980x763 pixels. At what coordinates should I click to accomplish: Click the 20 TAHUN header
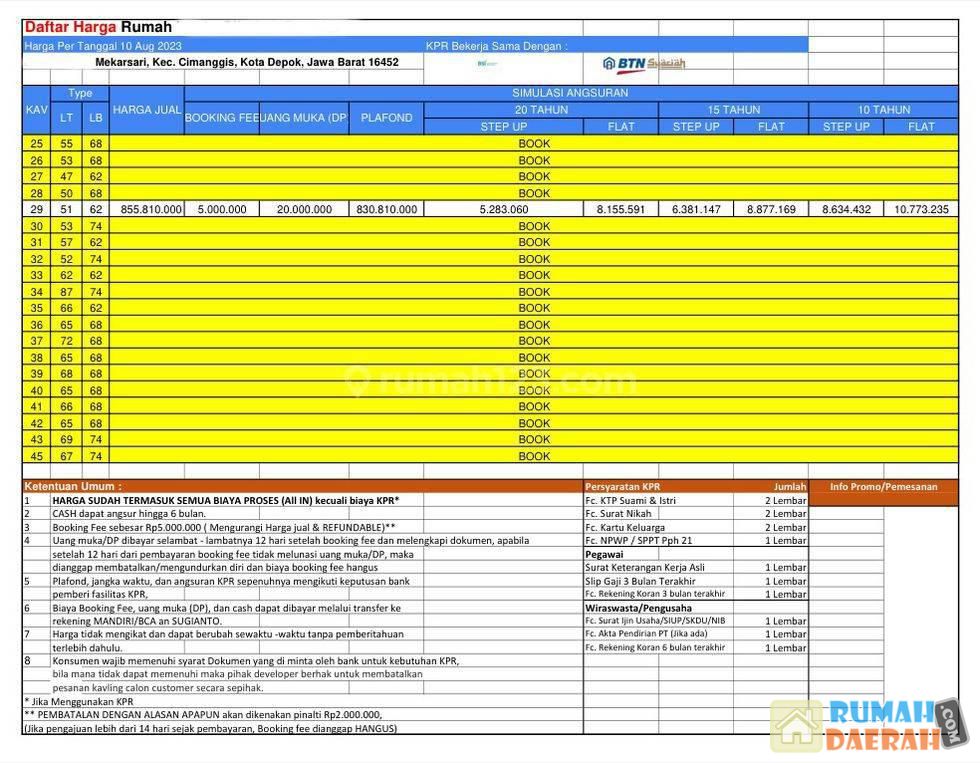tap(541, 110)
